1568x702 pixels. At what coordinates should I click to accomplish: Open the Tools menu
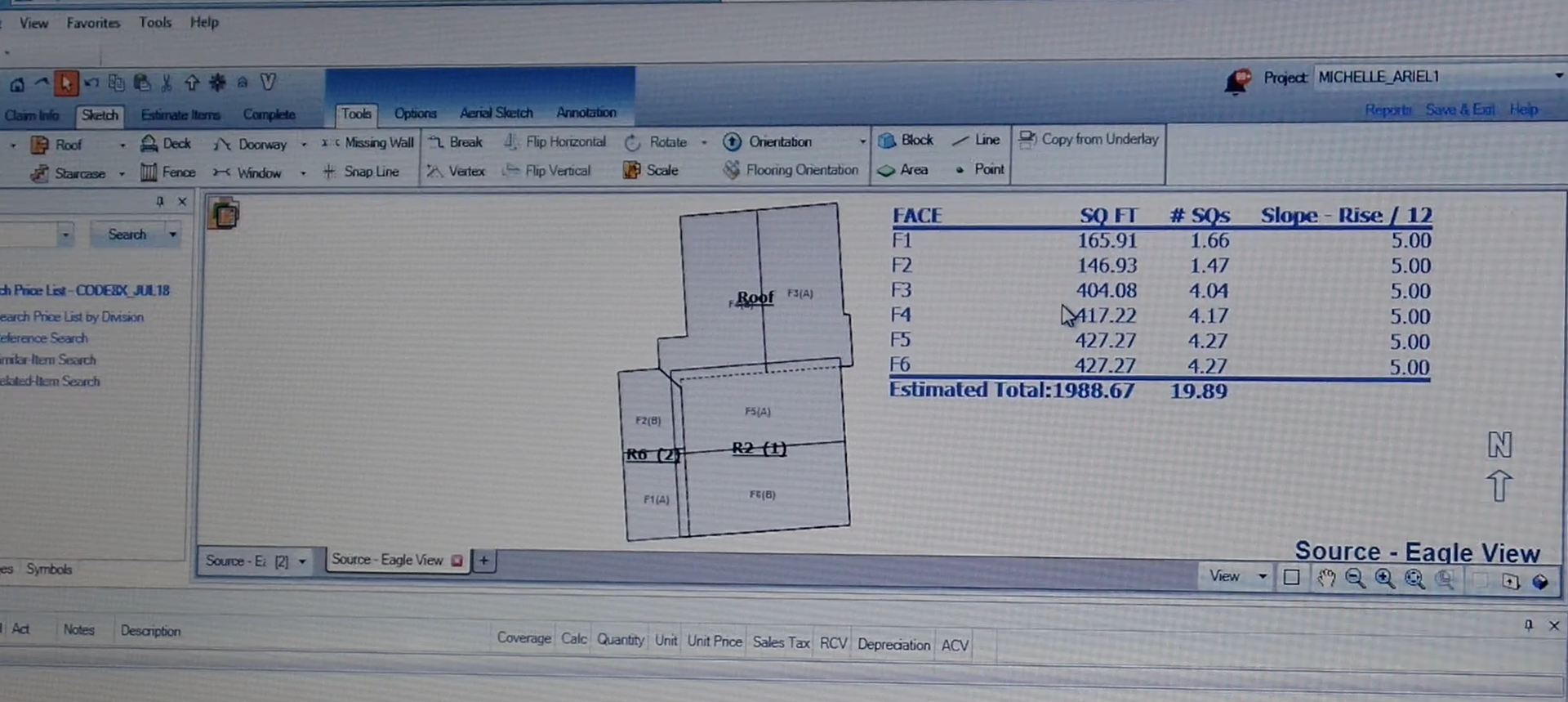(x=155, y=22)
